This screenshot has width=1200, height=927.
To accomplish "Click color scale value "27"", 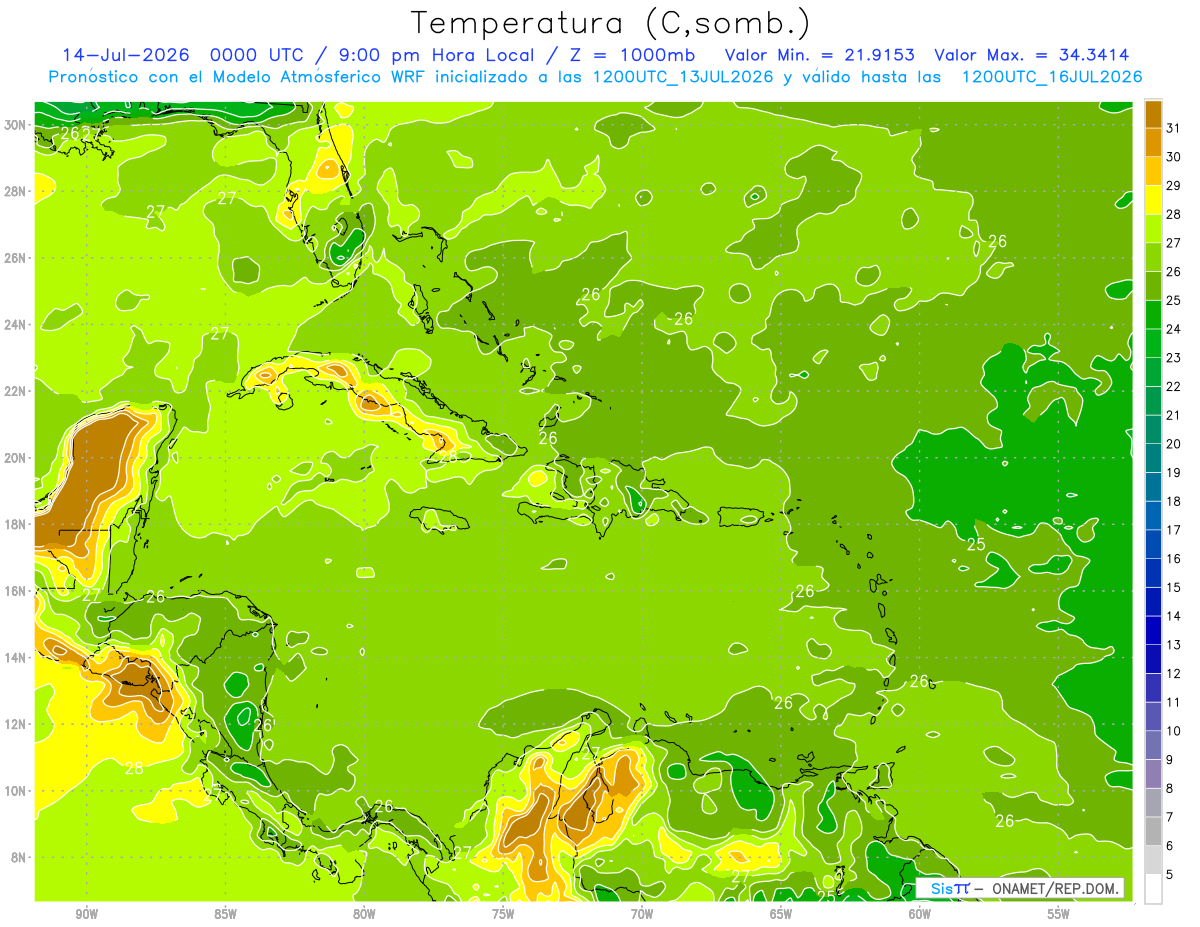I will (x=1174, y=242).
